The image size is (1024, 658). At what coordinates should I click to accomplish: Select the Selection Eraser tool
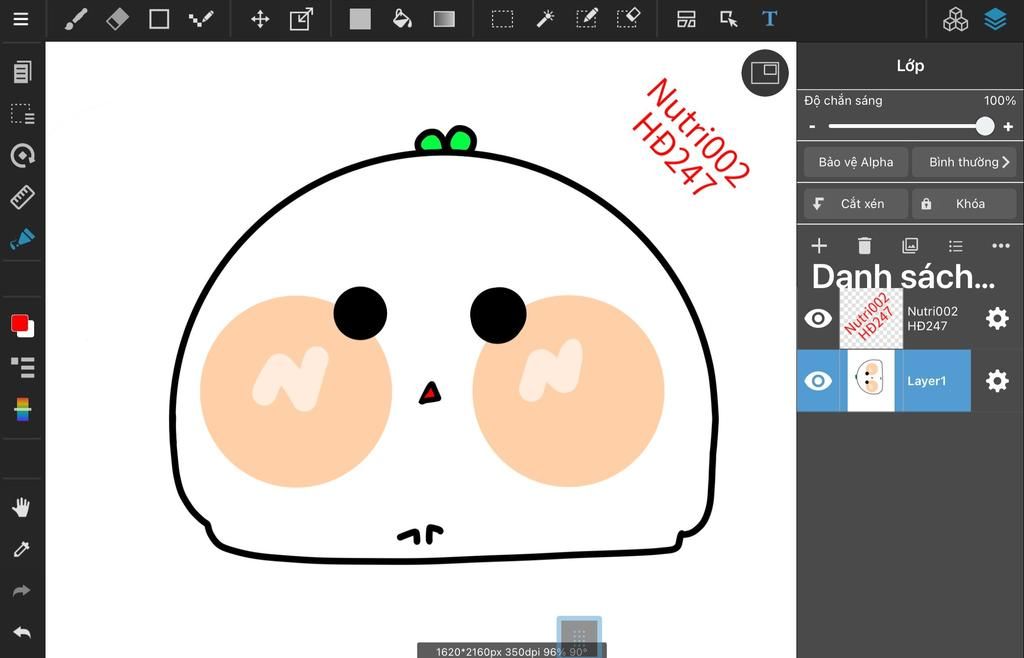[x=628, y=19]
